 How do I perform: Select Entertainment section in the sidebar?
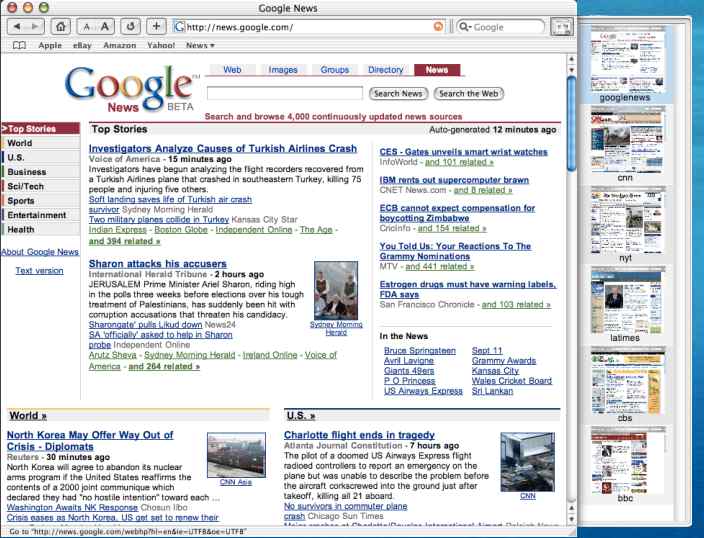click(x=40, y=215)
